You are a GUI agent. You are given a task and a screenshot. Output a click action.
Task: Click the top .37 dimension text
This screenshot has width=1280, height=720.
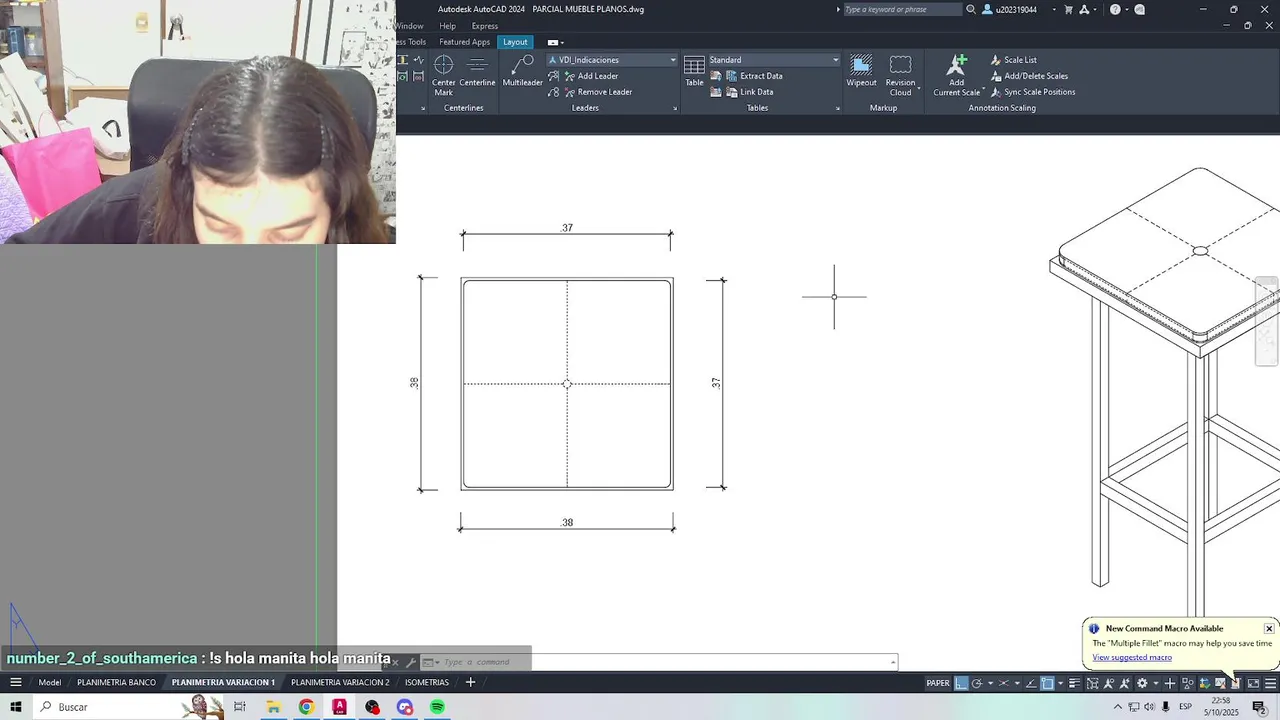pyautogui.click(x=567, y=228)
